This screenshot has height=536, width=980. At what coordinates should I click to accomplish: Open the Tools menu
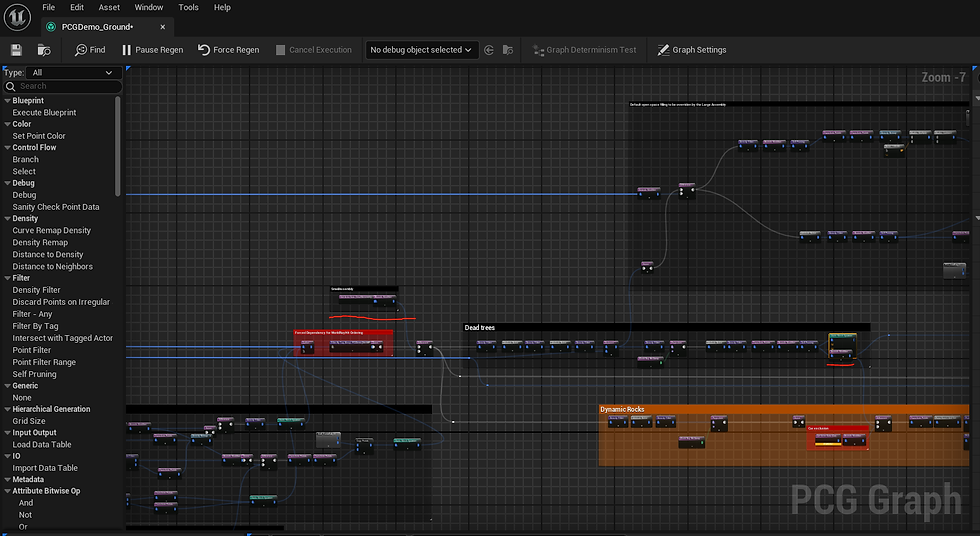pos(188,7)
